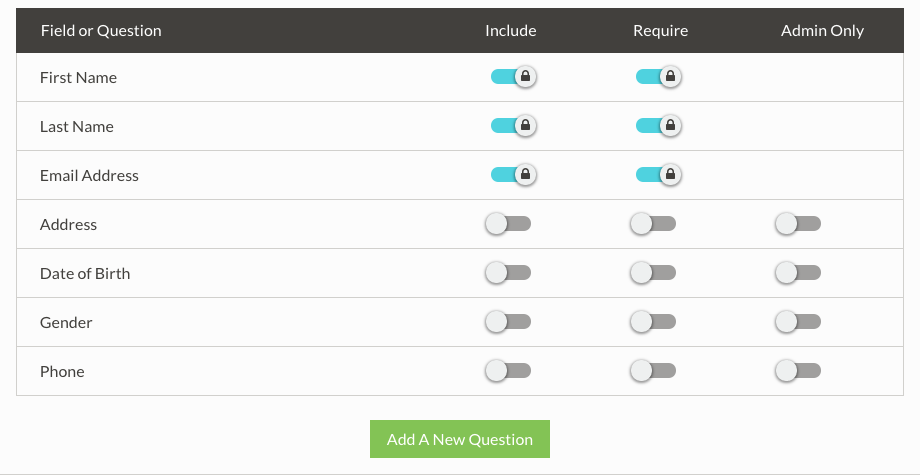Screen dimensions: 920x475
Task: Toggle Require for the Phone field
Action: click(653, 371)
